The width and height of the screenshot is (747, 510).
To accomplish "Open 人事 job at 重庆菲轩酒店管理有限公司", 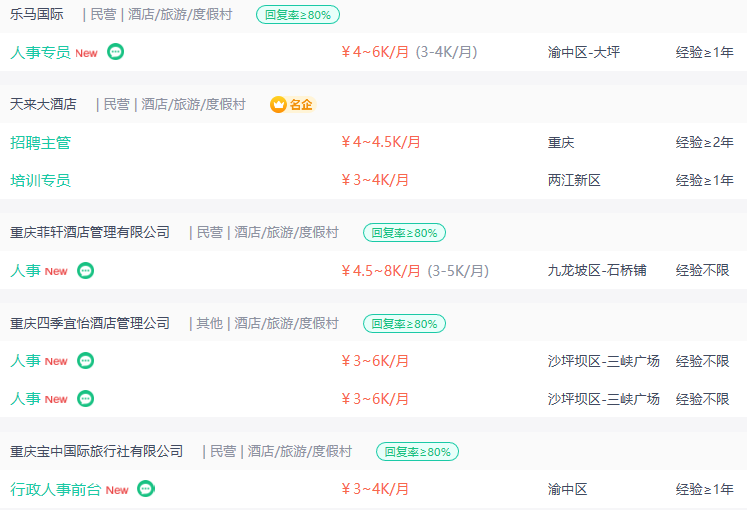I will coord(25,270).
